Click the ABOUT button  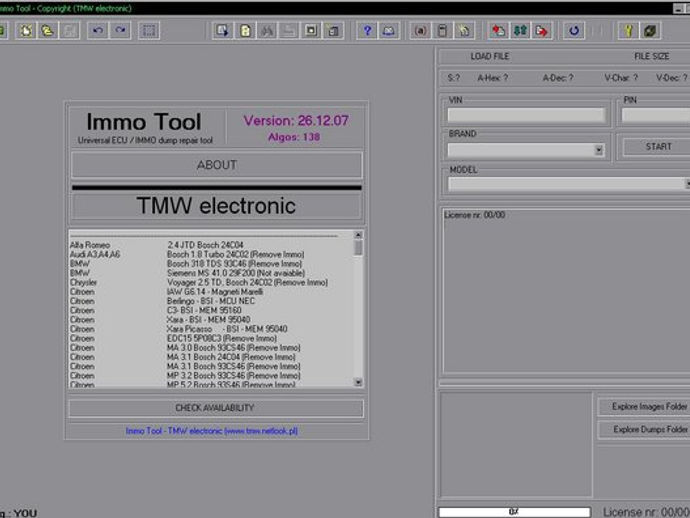tap(217, 165)
